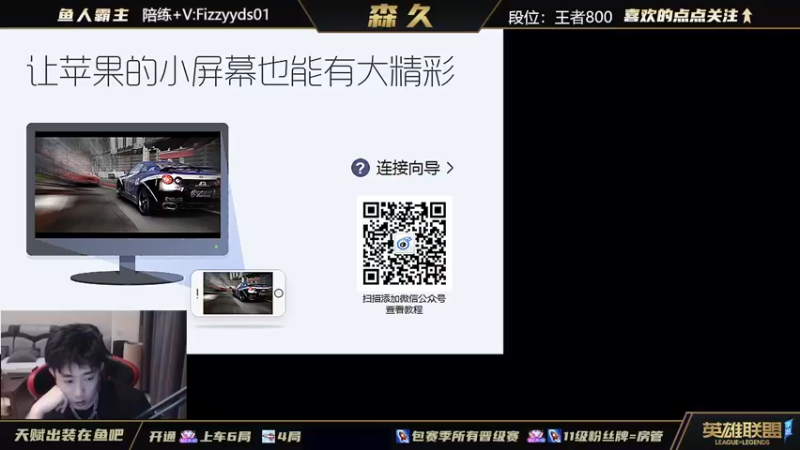
Task: Click the upward arrow after 关注
Action: pos(747,16)
